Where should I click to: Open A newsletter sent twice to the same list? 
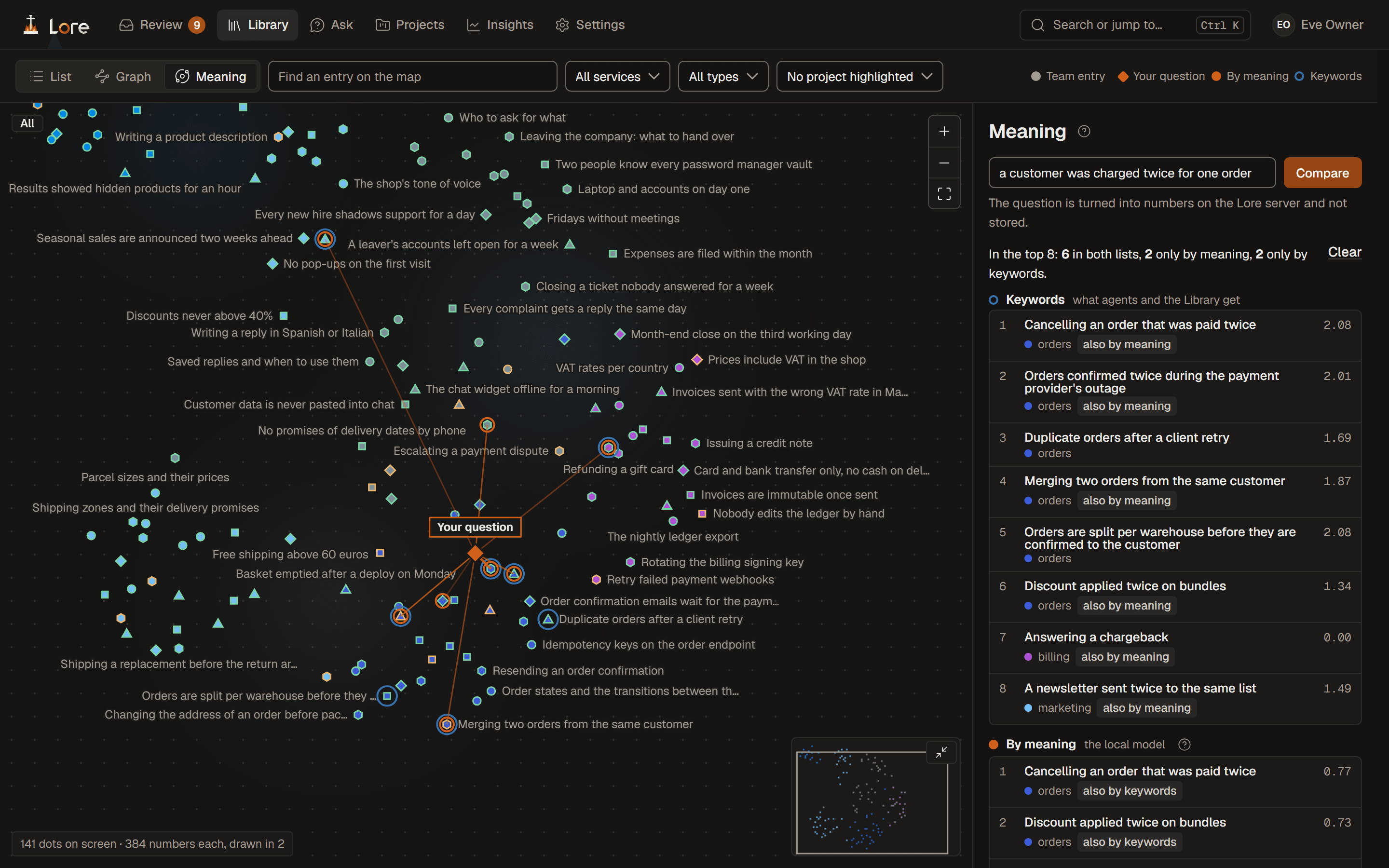(1175, 698)
